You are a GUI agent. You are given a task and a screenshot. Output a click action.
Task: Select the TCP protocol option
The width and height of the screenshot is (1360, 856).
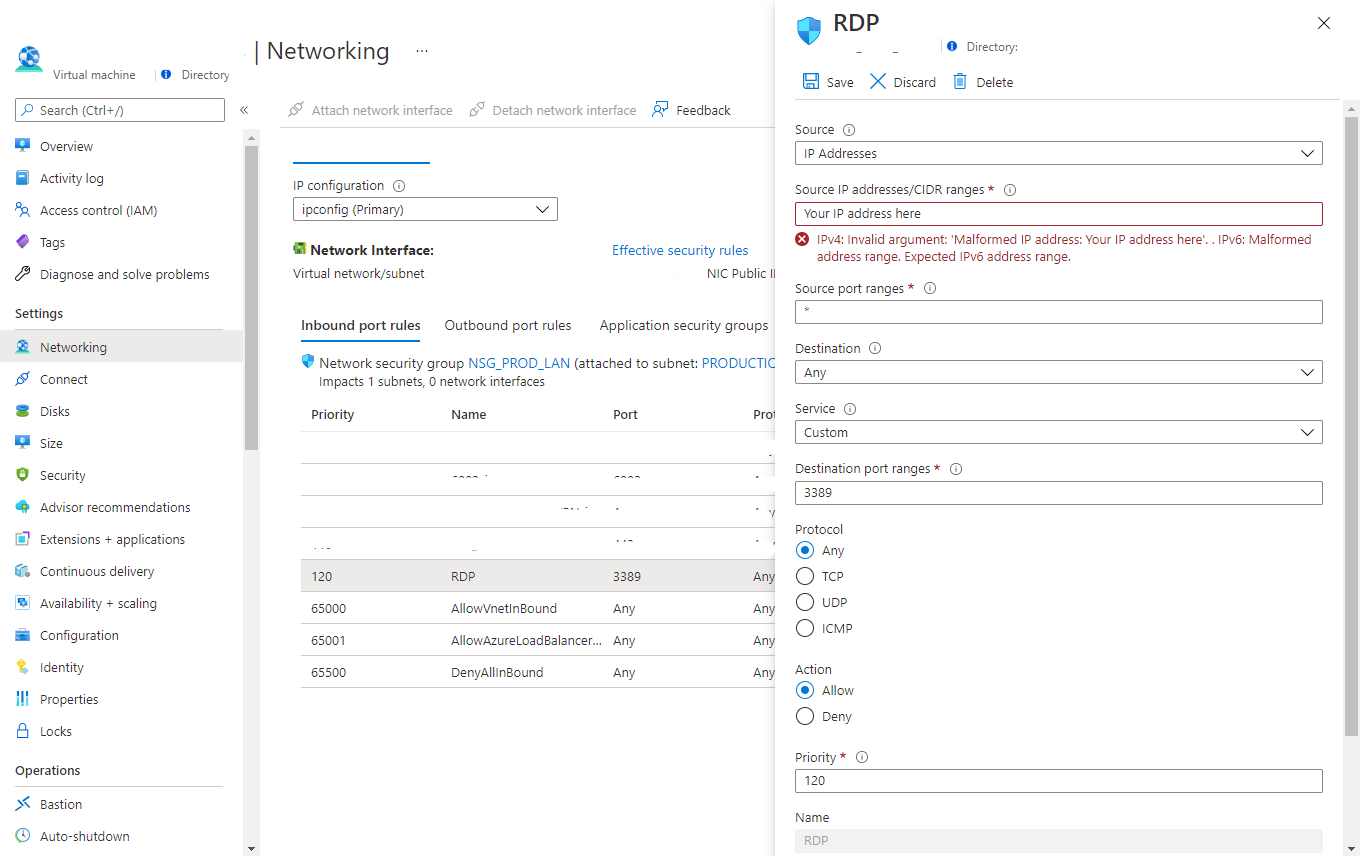(804, 575)
